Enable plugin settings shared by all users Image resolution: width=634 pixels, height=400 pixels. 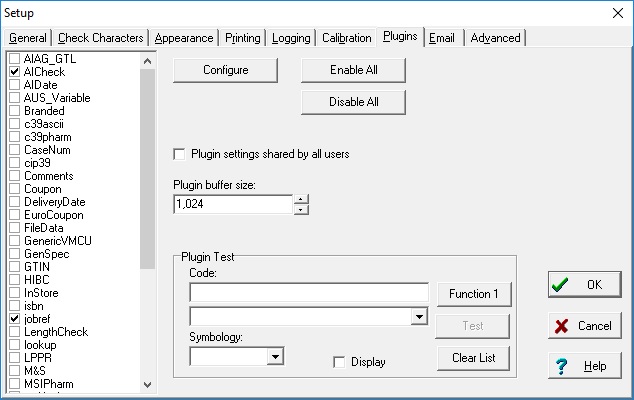click(x=180, y=154)
